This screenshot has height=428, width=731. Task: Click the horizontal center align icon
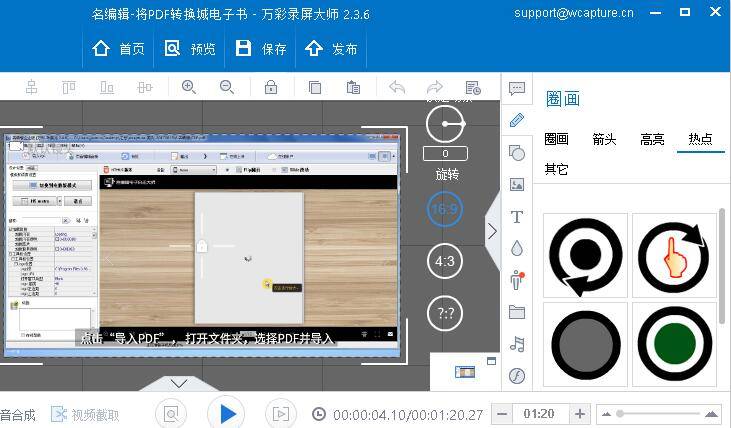point(32,87)
